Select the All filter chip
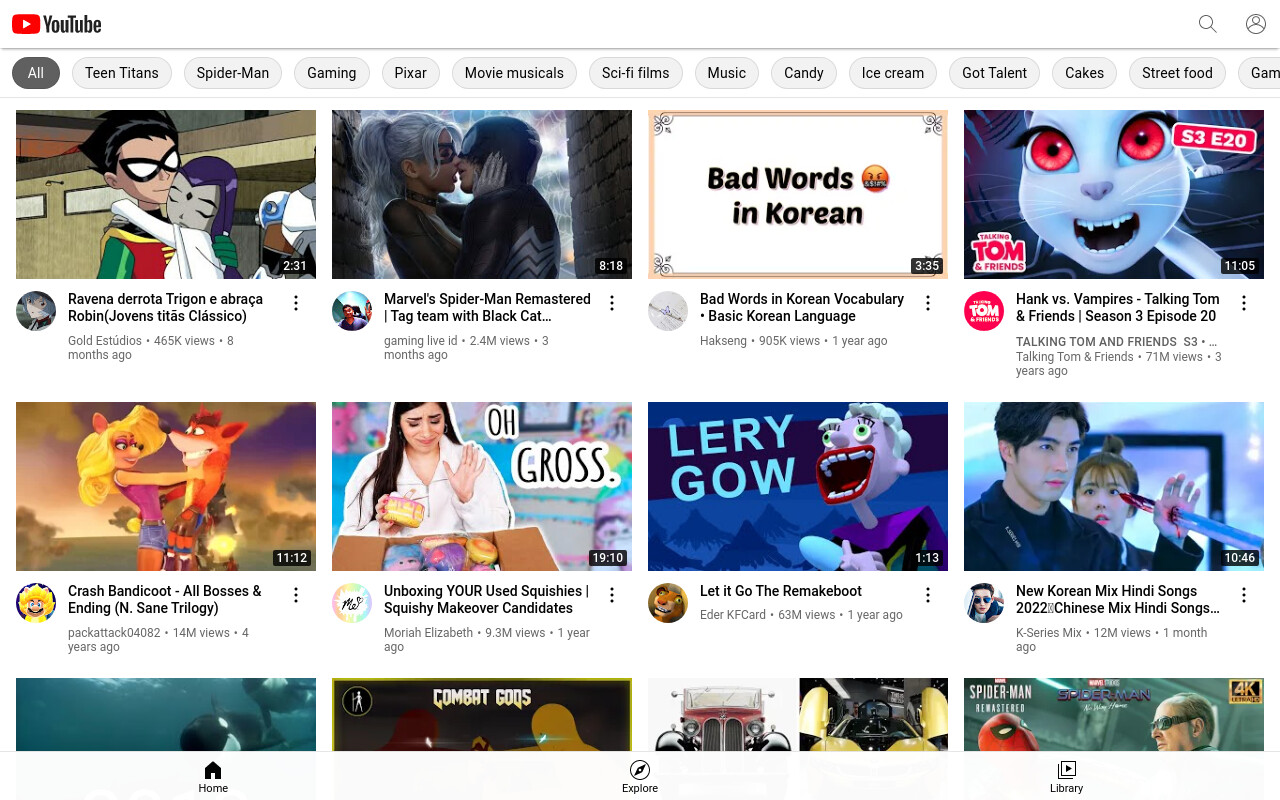The width and height of the screenshot is (1280, 800). coord(36,73)
